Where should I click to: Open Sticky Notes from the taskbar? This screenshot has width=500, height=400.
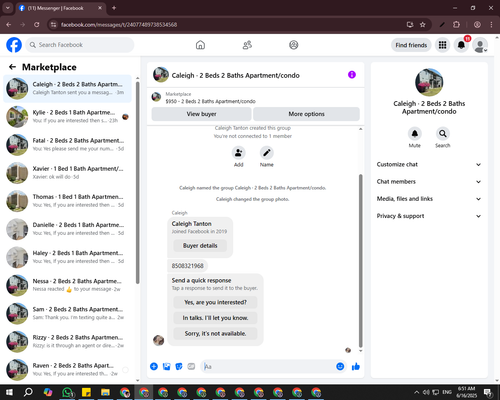tap(86, 392)
